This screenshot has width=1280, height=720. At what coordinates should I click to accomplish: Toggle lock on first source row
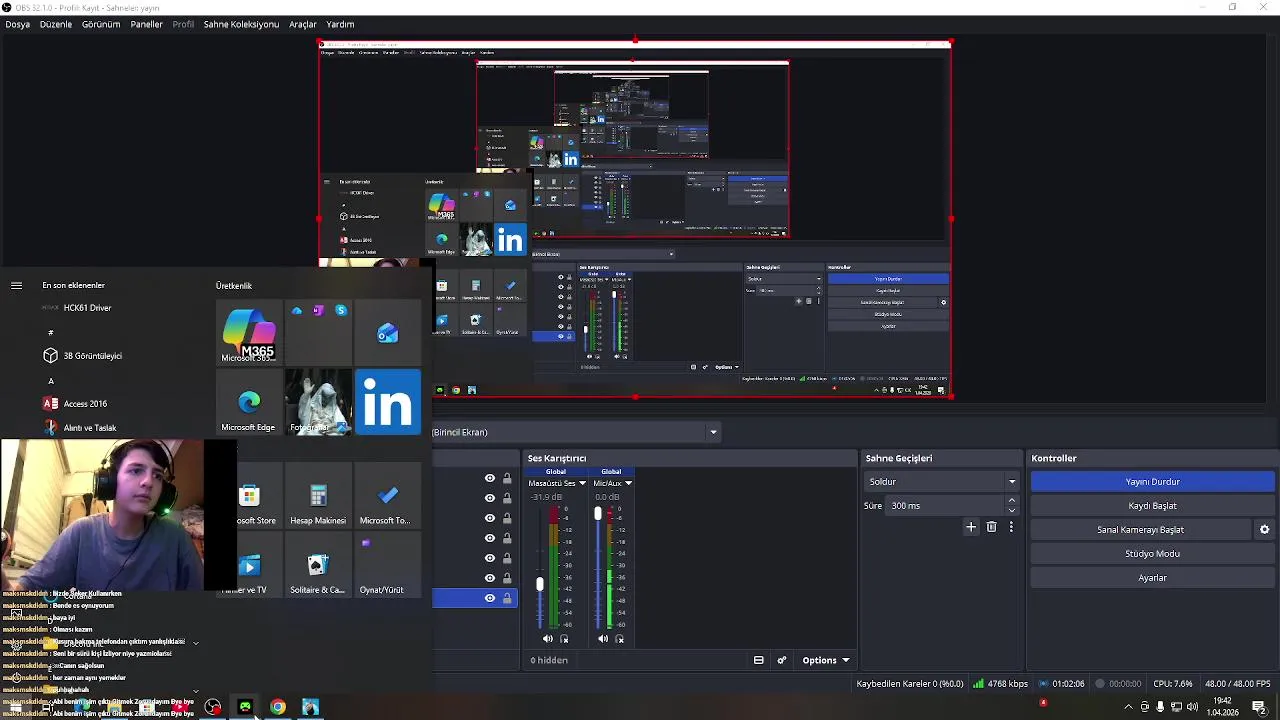coord(507,478)
